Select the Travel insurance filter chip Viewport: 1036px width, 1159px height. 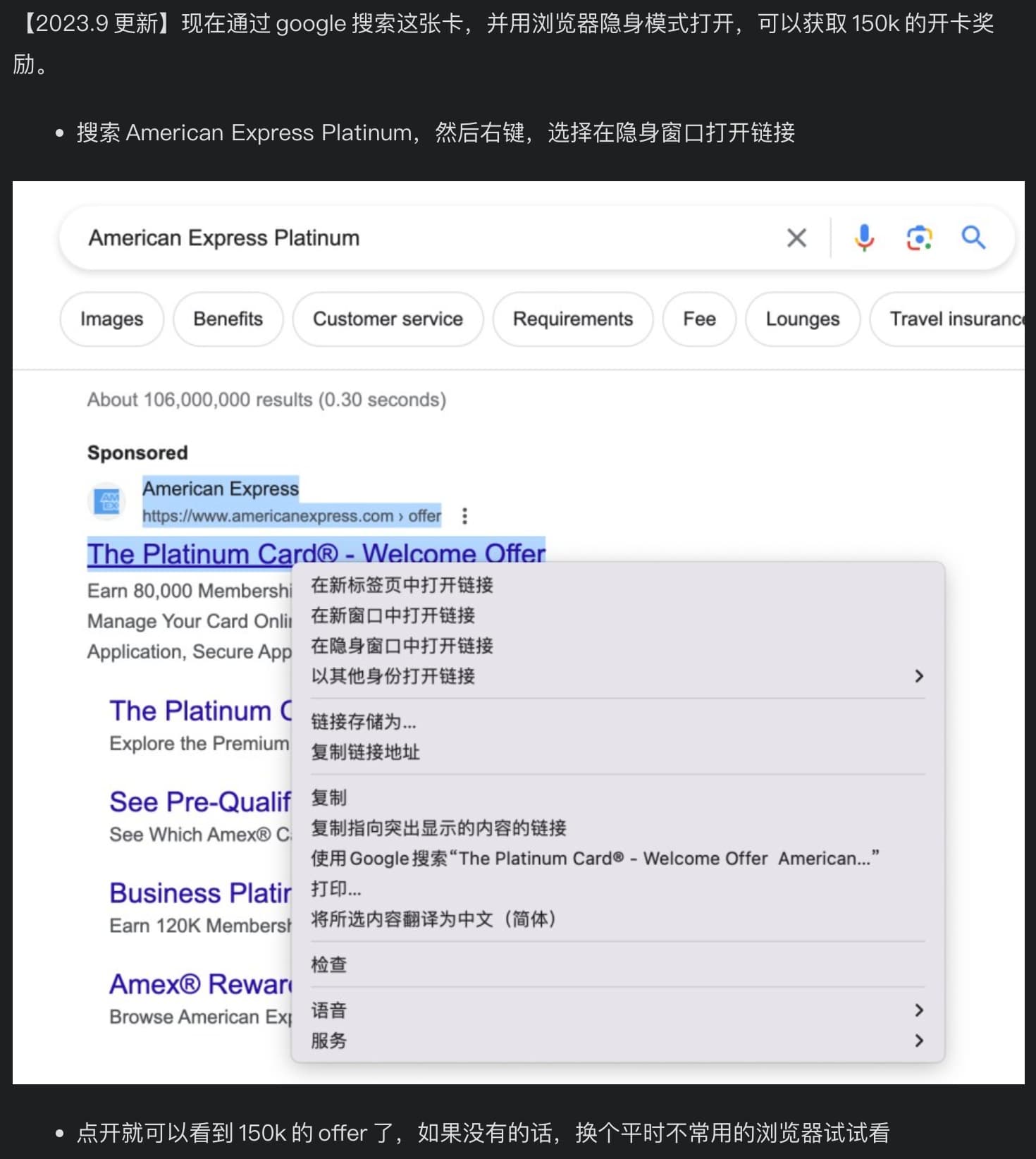(948, 319)
